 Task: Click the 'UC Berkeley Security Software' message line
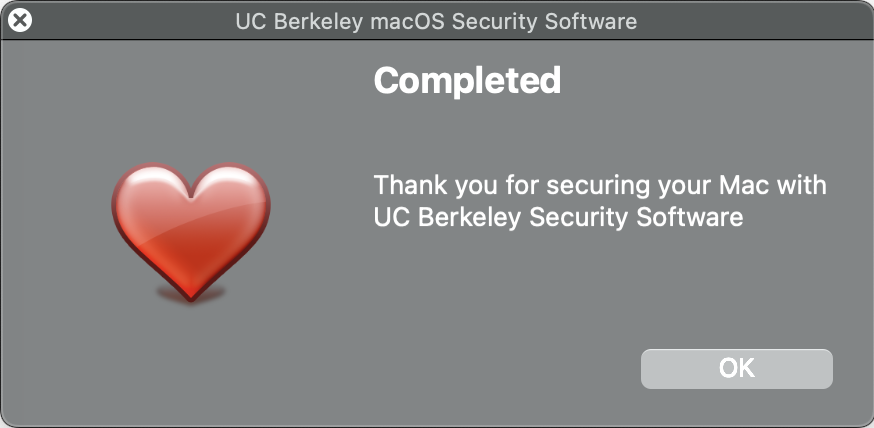coord(558,217)
